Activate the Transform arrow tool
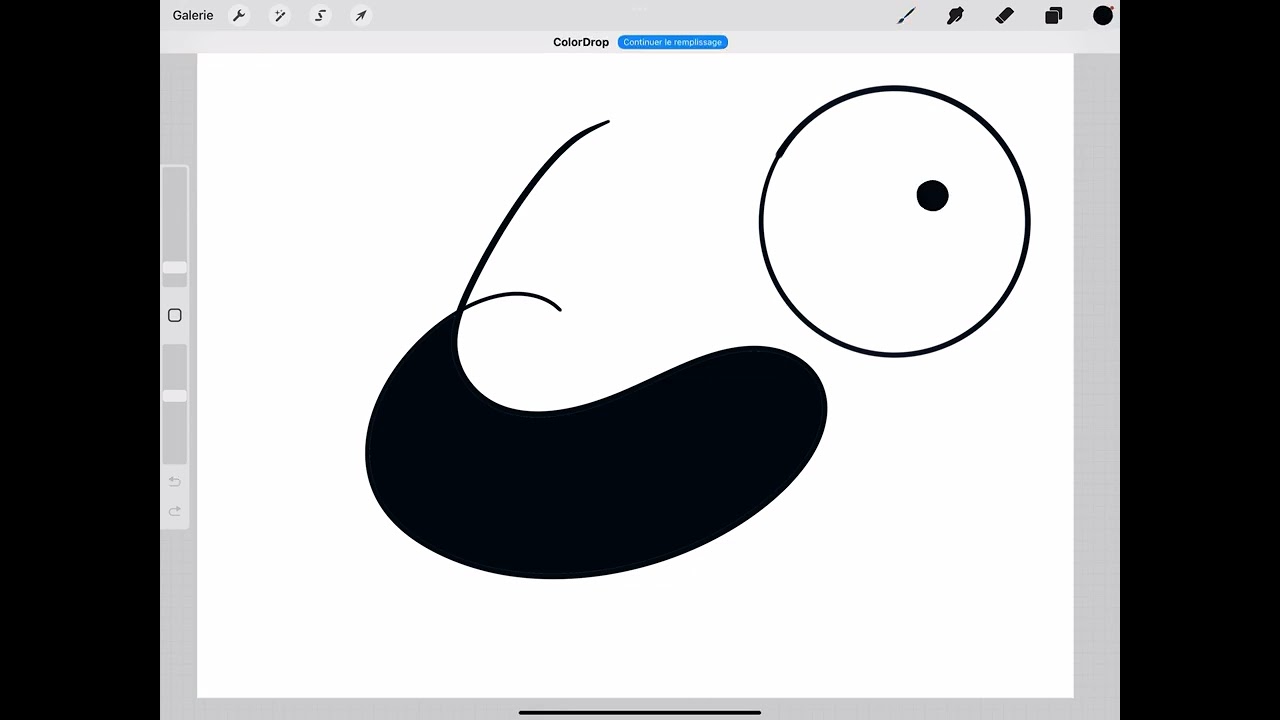 361,15
